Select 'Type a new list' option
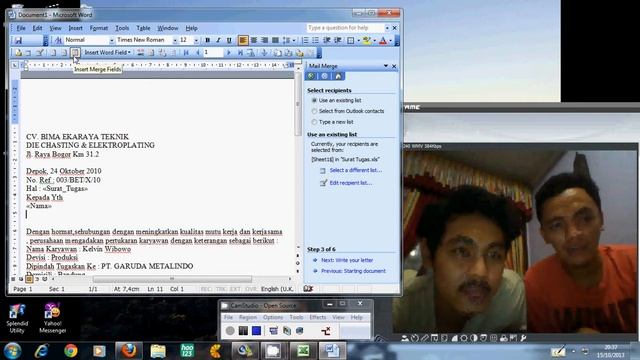This screenshot has height=360, width=640. click(314, 122)
